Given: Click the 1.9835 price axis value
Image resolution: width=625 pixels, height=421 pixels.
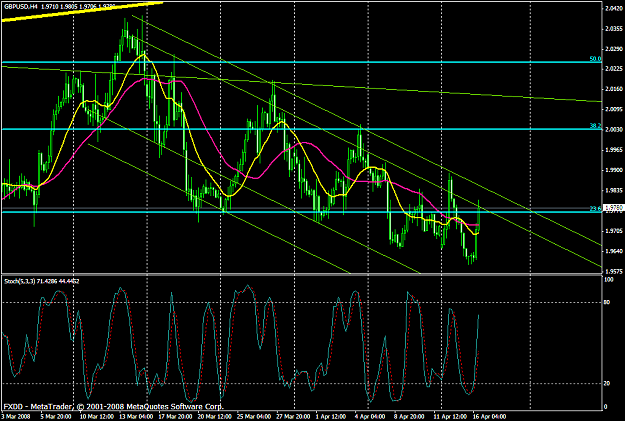Looking at the screenshot, I should point(613,191).
